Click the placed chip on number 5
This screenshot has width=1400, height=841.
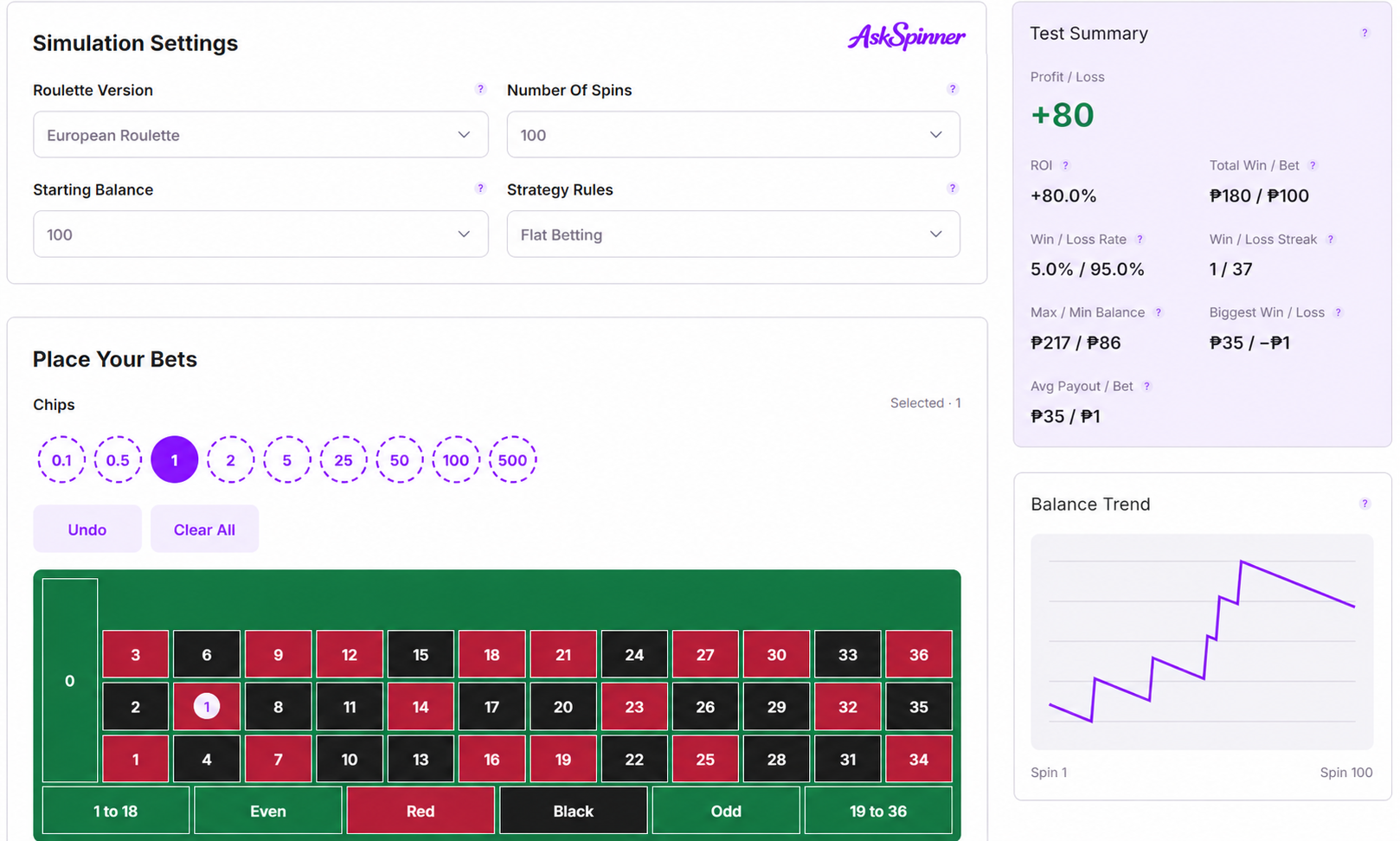207,706
